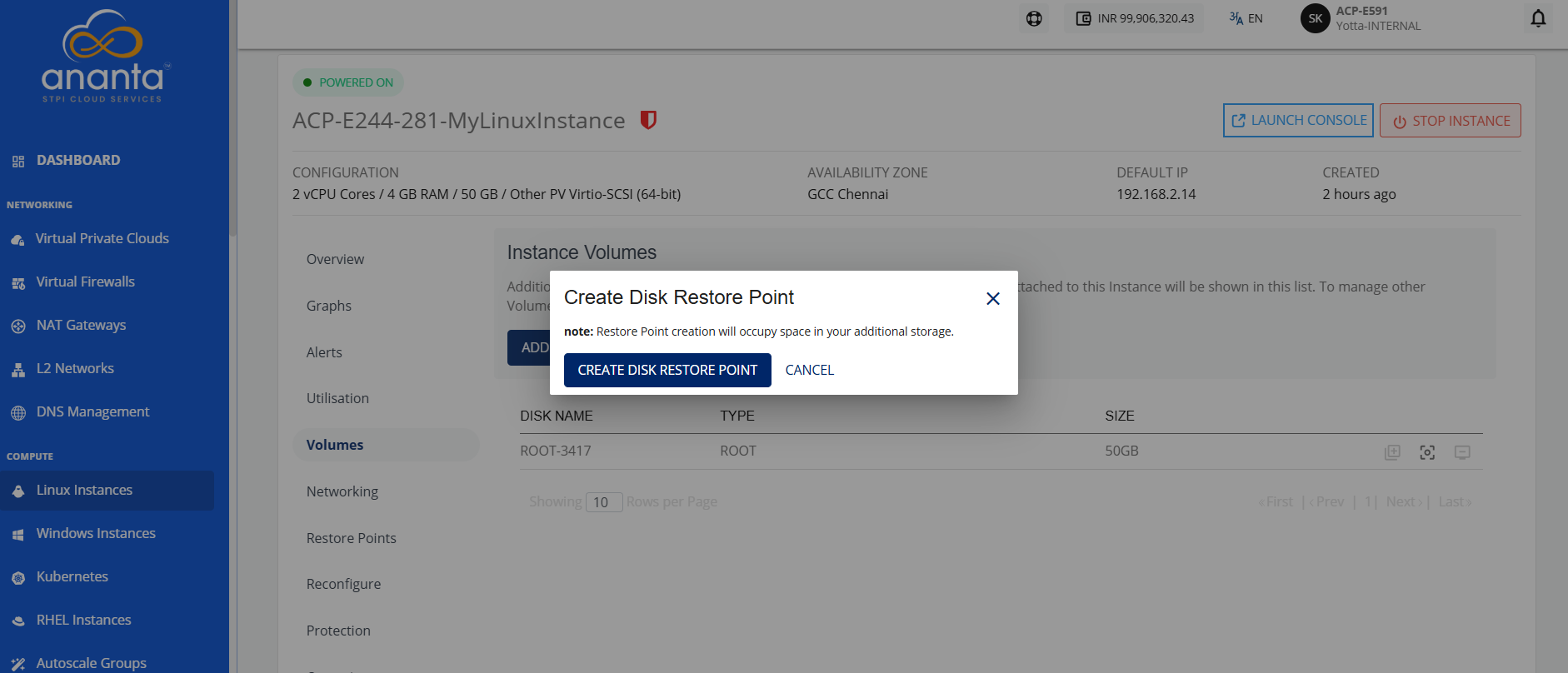The width and height of the screenshot is (1568, 673).
Task: Go to Virtual Private Clouds in sidebar
Action: [x=102, y=238]
